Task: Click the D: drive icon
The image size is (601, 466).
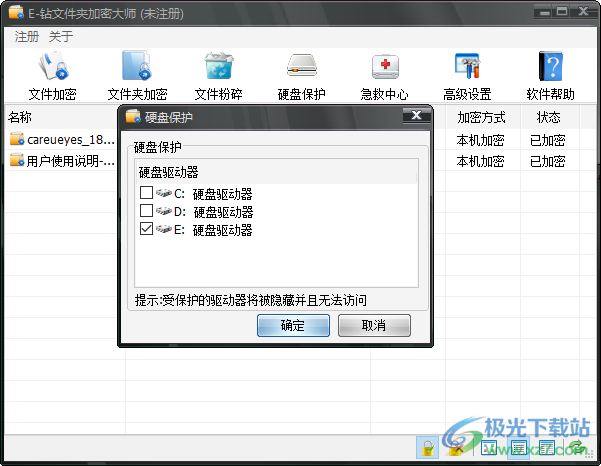Action: click(164, 211)
